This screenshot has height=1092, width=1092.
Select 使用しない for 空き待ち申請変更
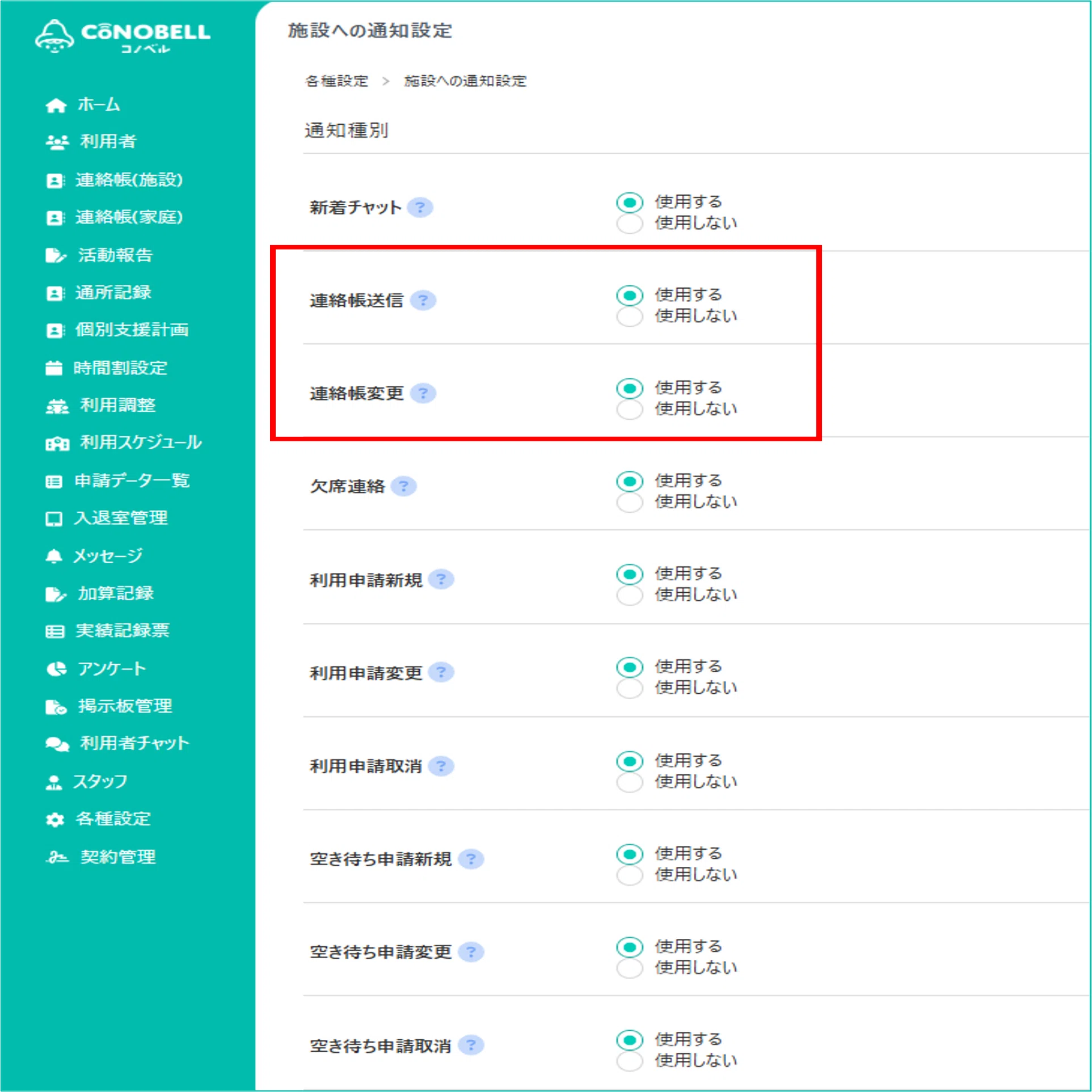tap(630, 968)
